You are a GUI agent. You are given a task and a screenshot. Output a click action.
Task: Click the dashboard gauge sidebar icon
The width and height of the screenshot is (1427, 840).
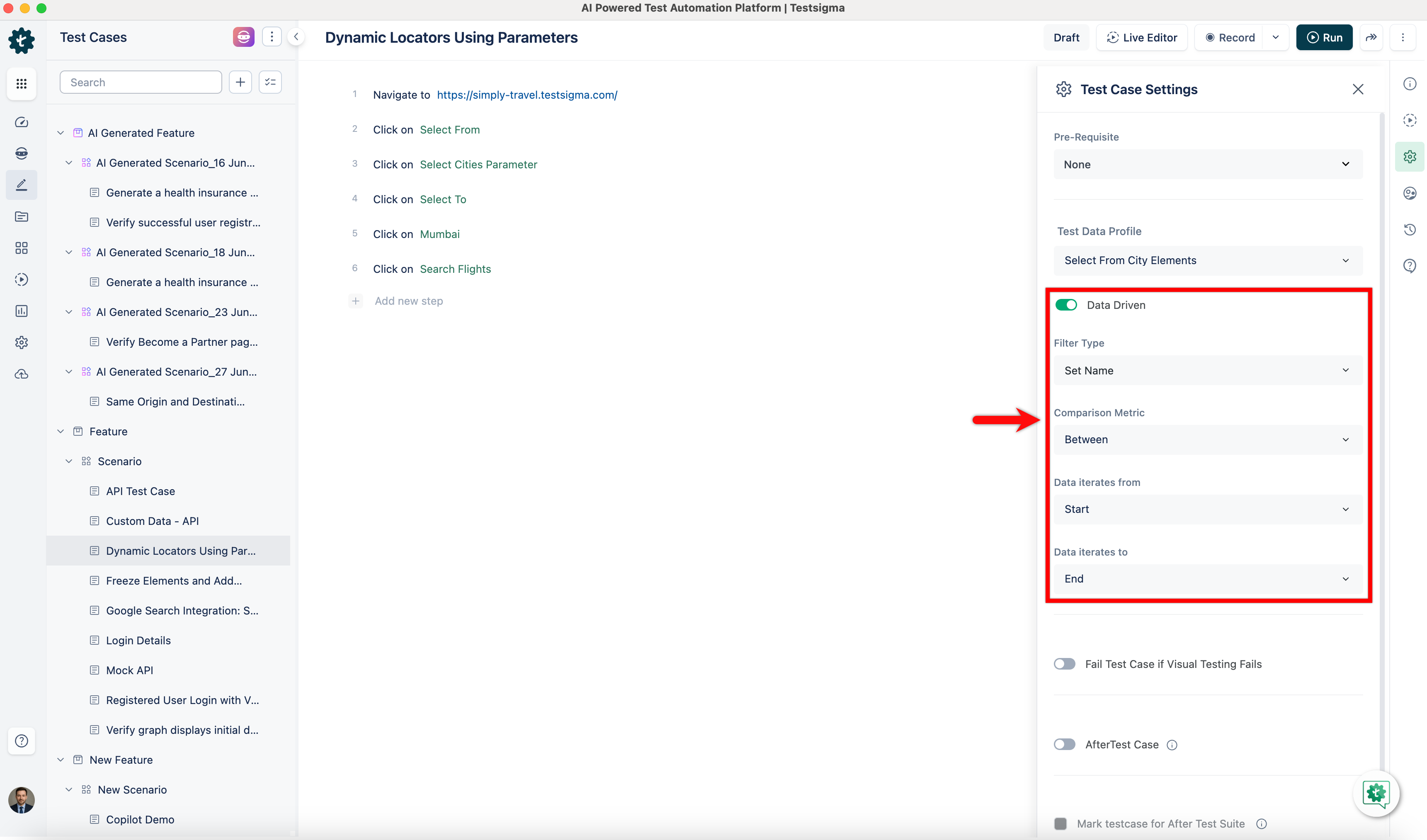[x=21, y=122]
